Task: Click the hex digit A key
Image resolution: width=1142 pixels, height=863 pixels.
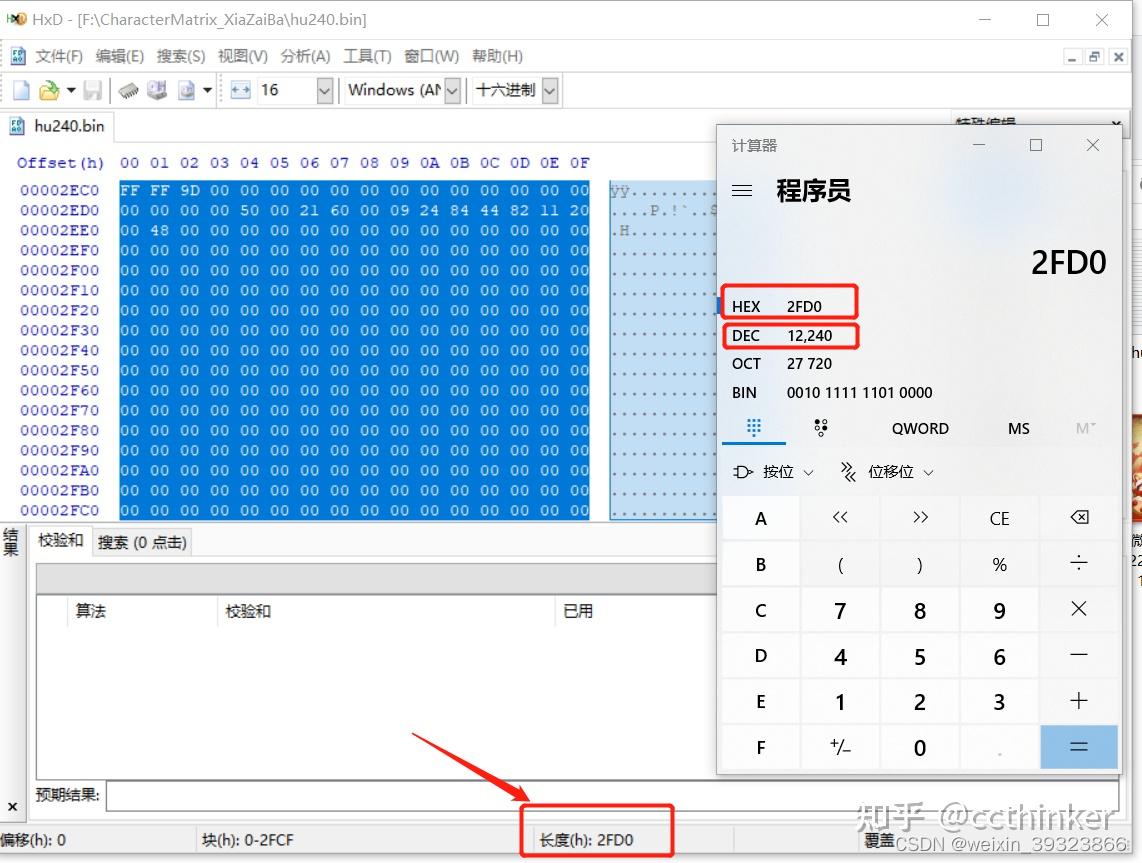Action: (760, 518)
